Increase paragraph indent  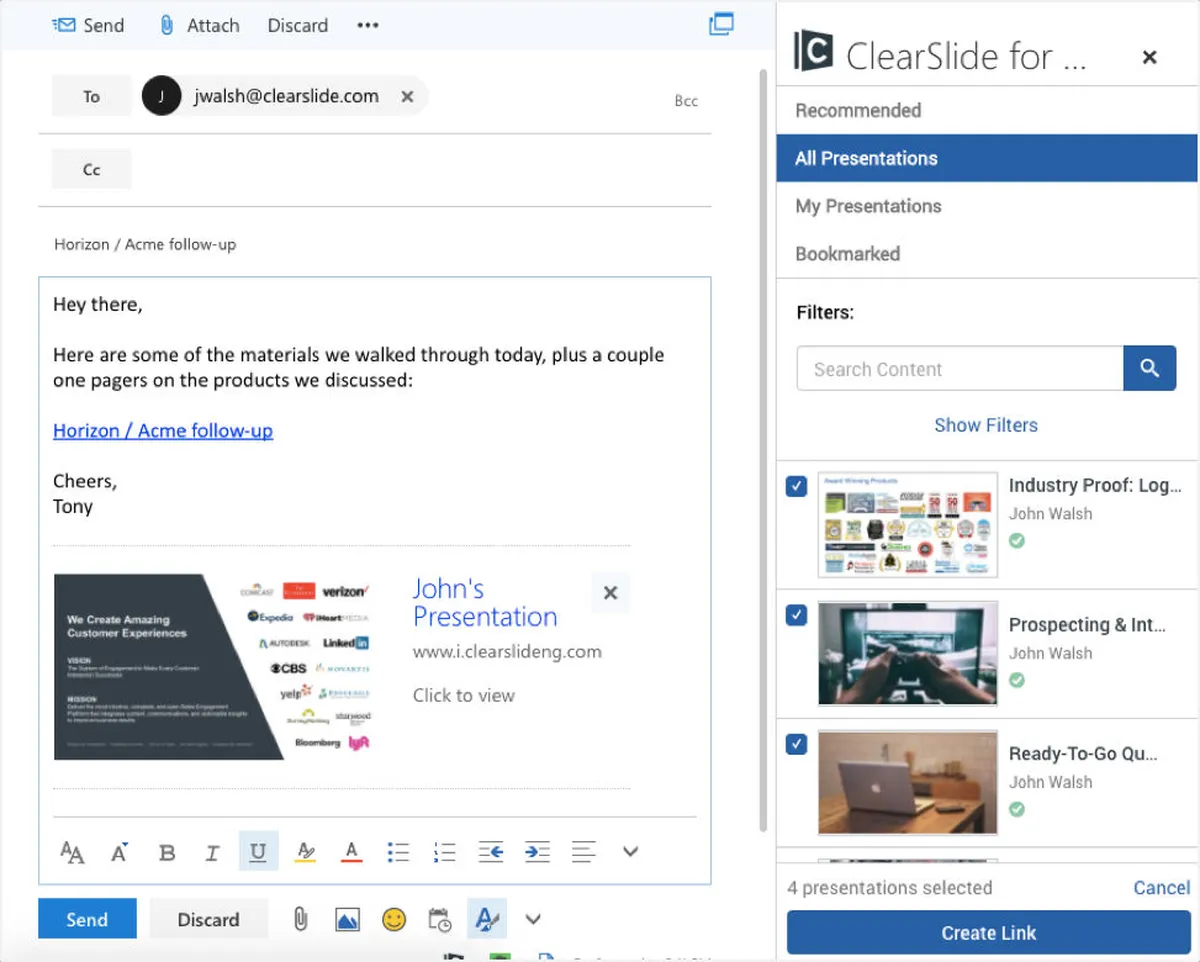click(x=537, y=852)
